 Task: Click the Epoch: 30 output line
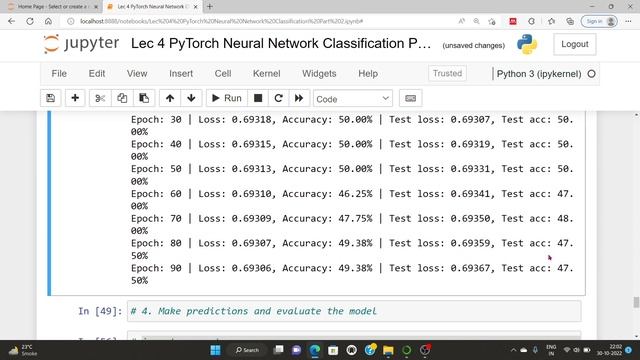(x=352, y=126)
